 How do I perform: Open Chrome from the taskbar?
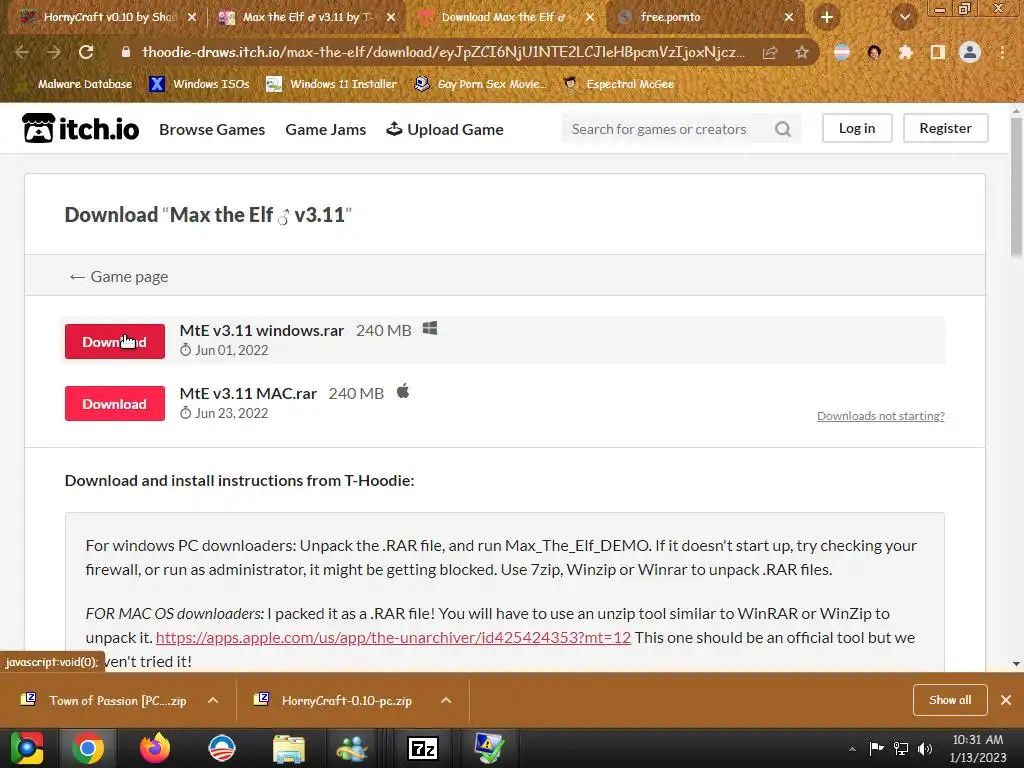pos(88,748)
